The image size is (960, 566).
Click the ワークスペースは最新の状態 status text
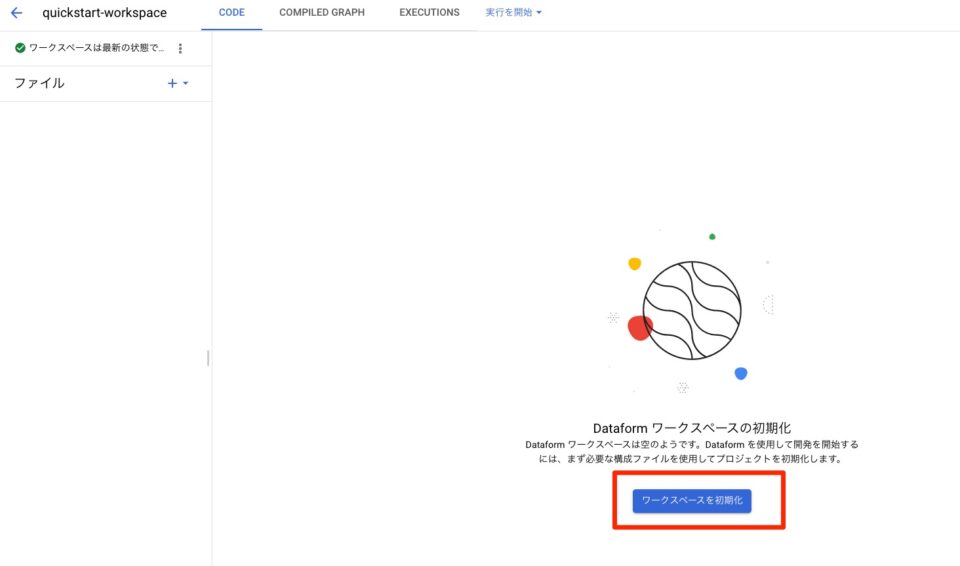97,48
